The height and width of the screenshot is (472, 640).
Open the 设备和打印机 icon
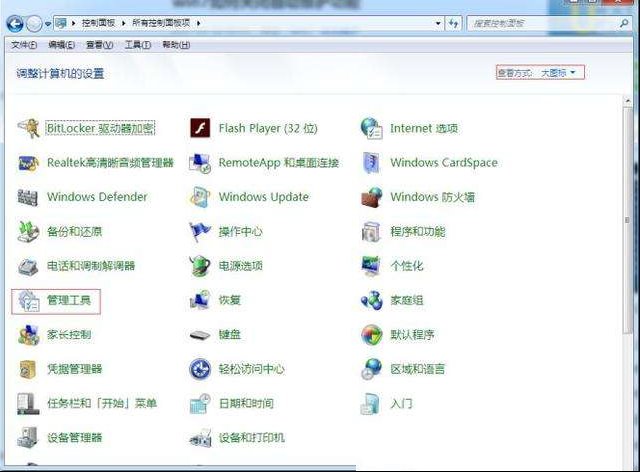pos(200,438)
